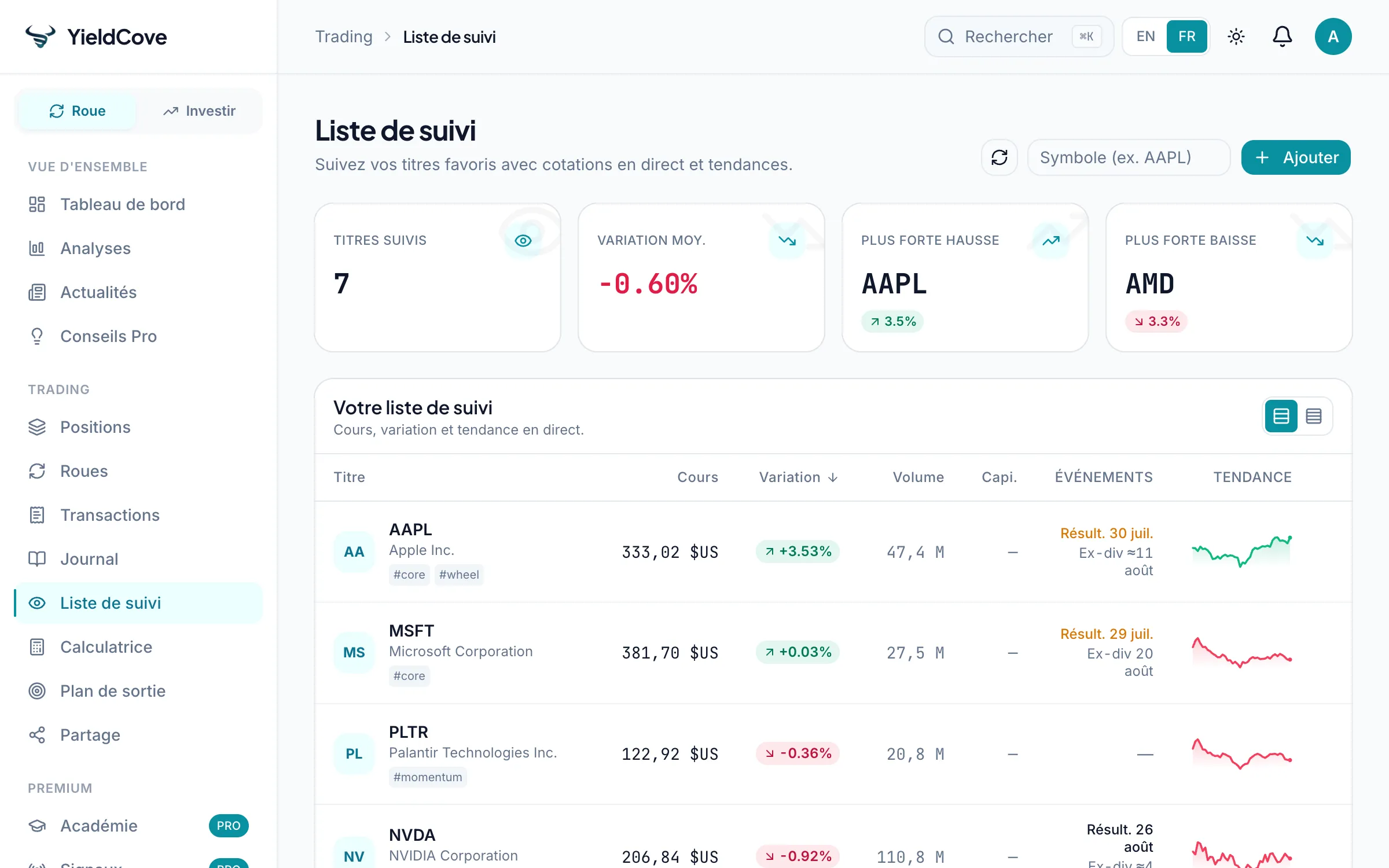This screenshot has width=1389, height=868.
Task: Switch to Roue mode
Action: (77, 111)
